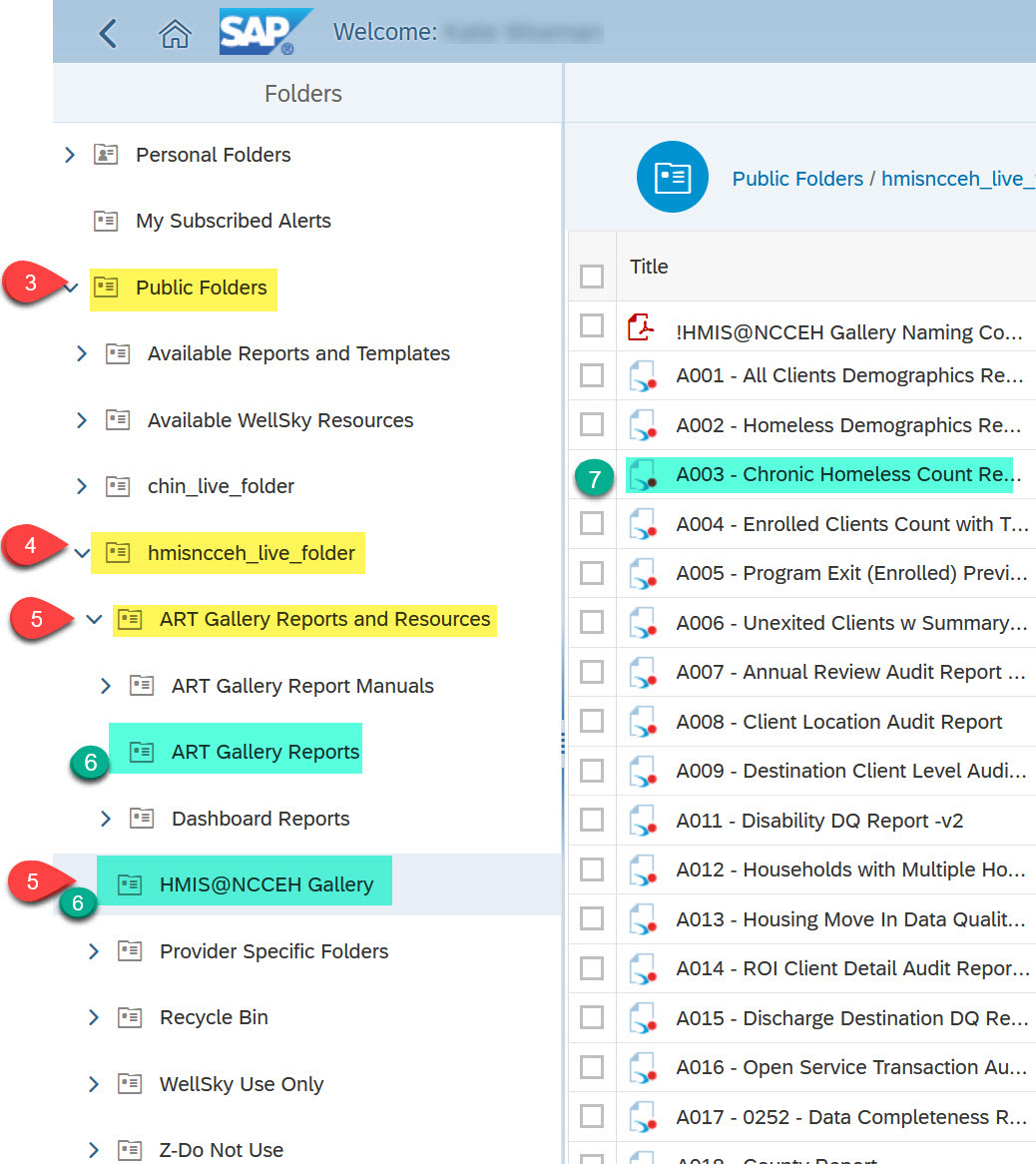The image size is (1036, 1164).
Task: Click the back arrow in header
Action: tap(108, 33)
